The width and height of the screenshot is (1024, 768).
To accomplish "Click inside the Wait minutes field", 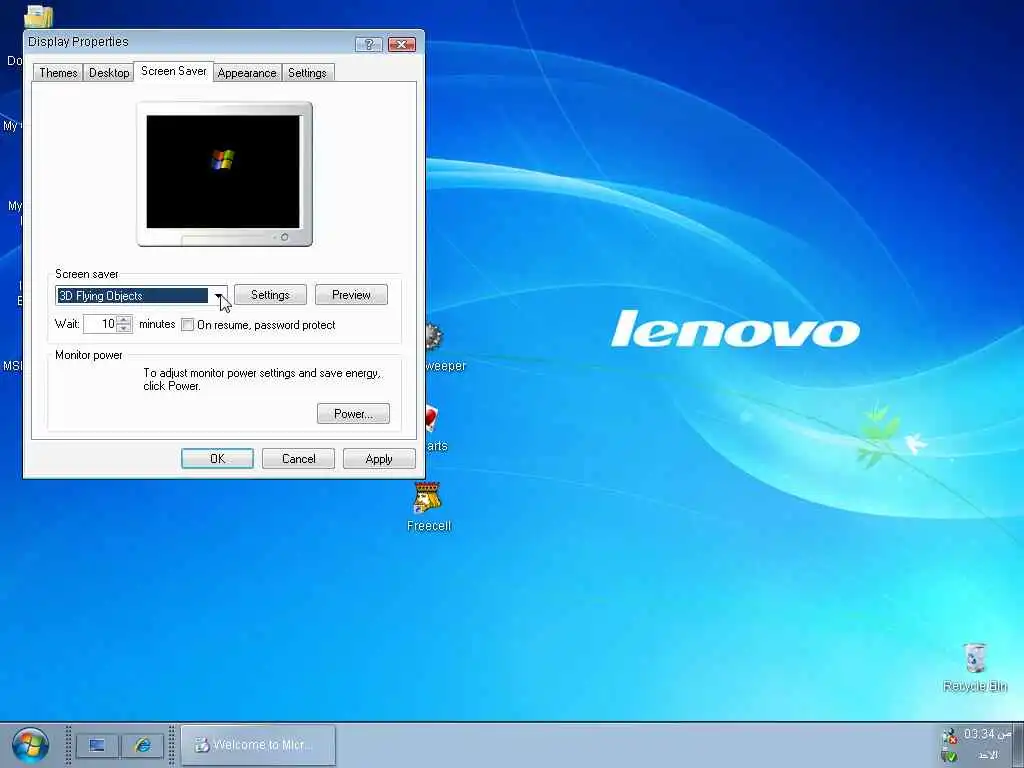I will click(100, 324).
